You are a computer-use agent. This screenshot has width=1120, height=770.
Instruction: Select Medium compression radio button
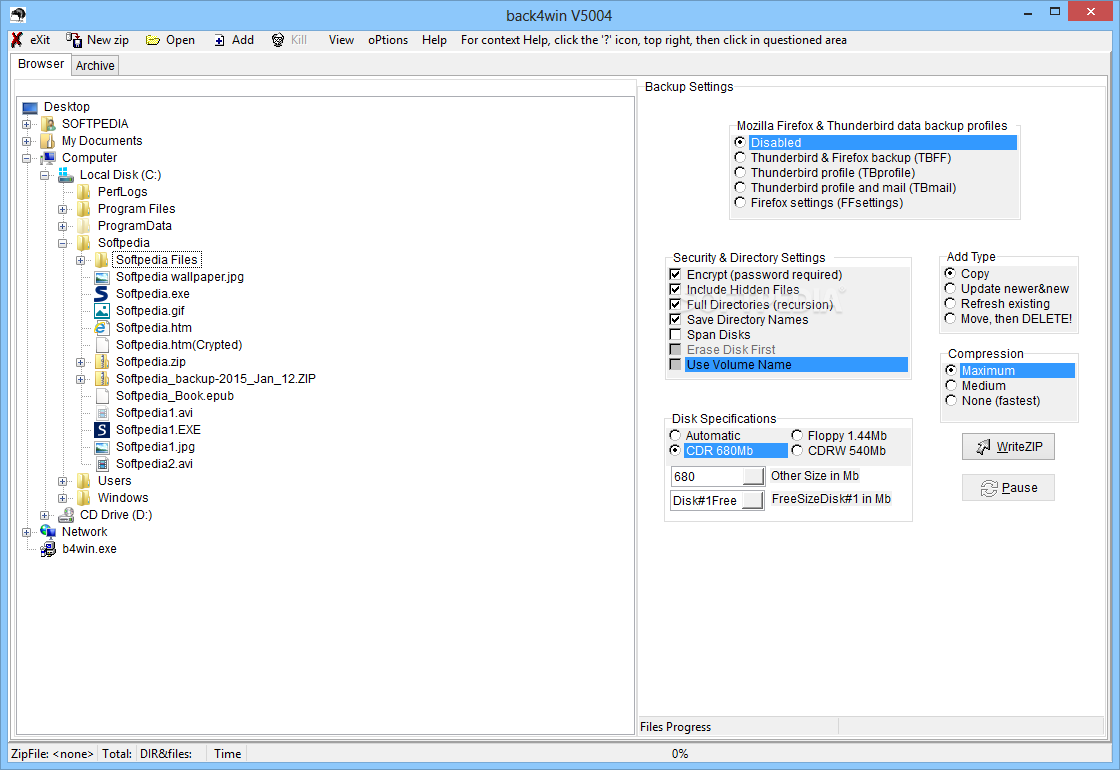pyautogui.click(x=951, y=386)
